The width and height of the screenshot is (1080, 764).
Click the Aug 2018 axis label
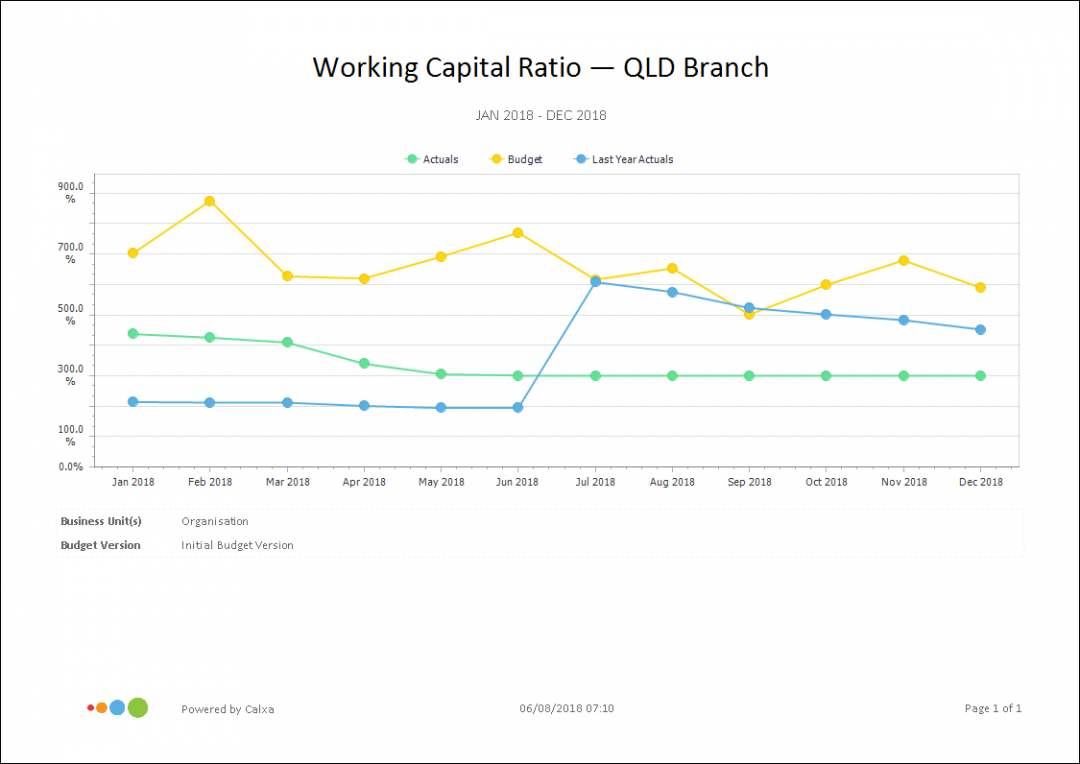tap(672, 482)
